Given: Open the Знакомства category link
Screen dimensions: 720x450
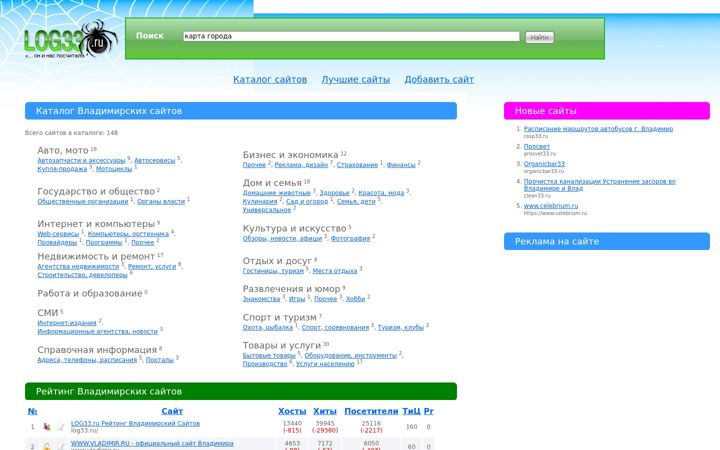Looking at the screenshot, I should 261,299.
